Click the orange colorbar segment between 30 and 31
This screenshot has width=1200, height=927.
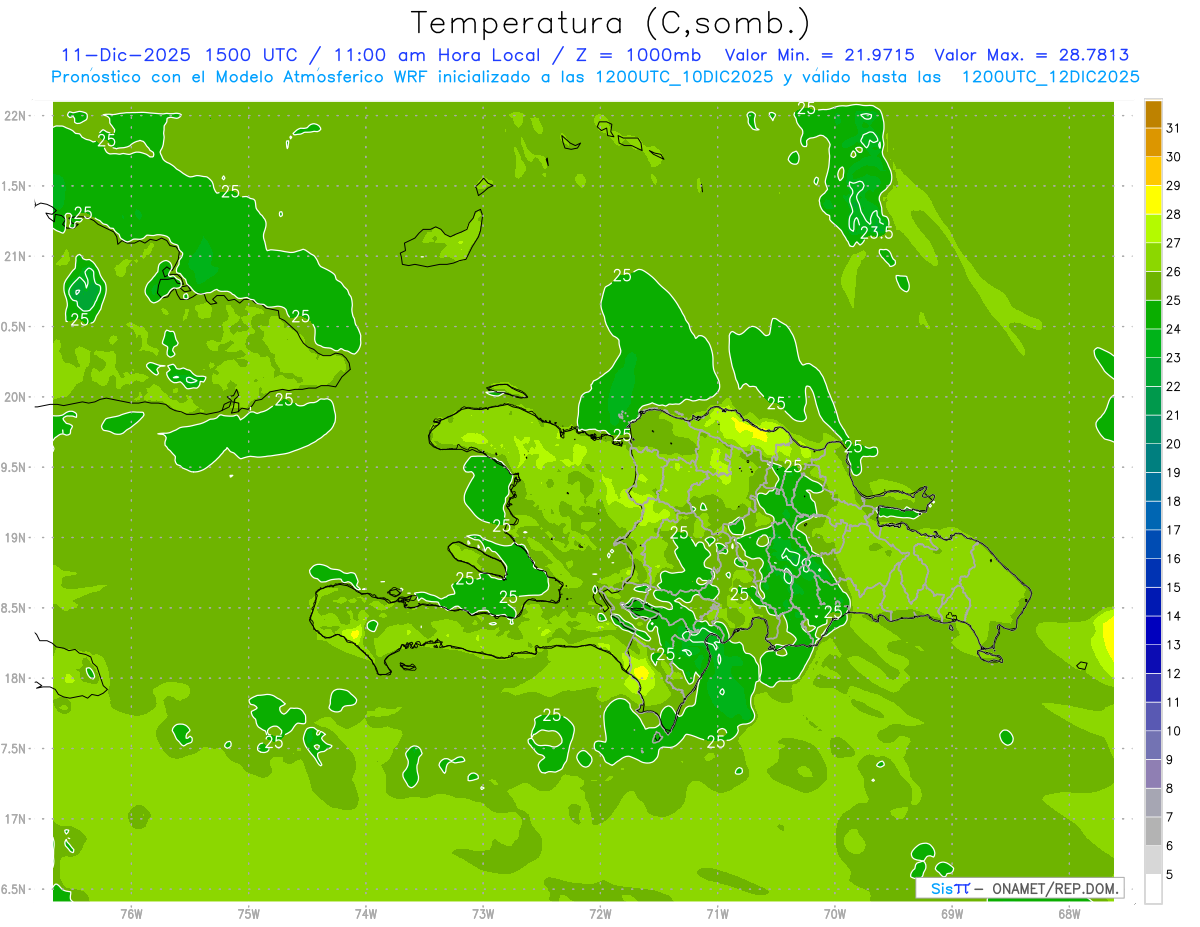(x=1153, y=142)
